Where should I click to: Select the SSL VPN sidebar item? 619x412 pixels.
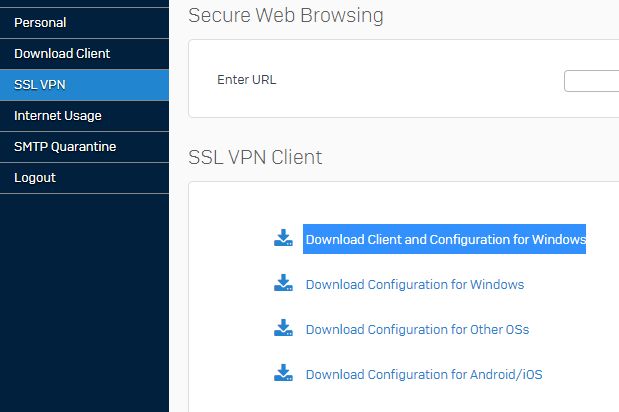(84, 85)
